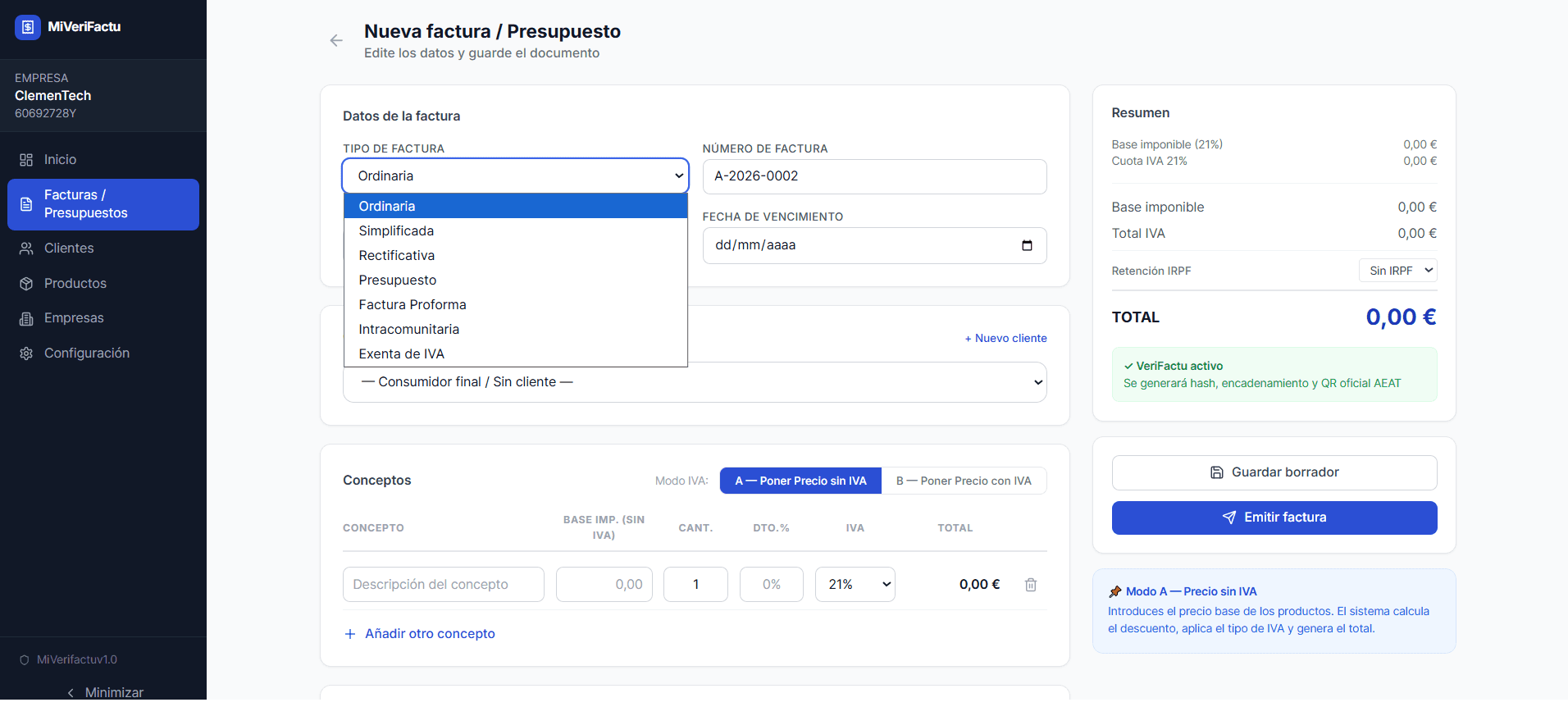
Task: Click the Inicio dashboard grid icon
Action: (x=26, y=160)
